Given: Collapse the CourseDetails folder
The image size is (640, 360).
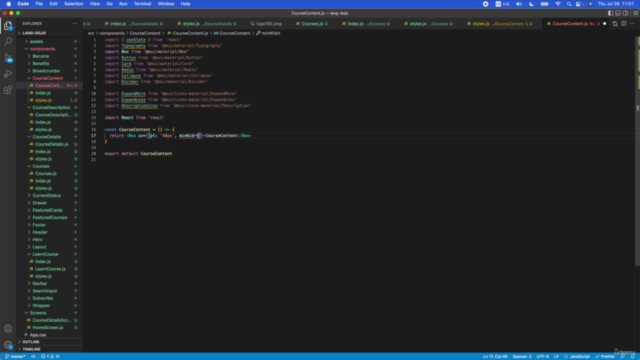Looking at the screenshot, I should (x=47, y=137).
